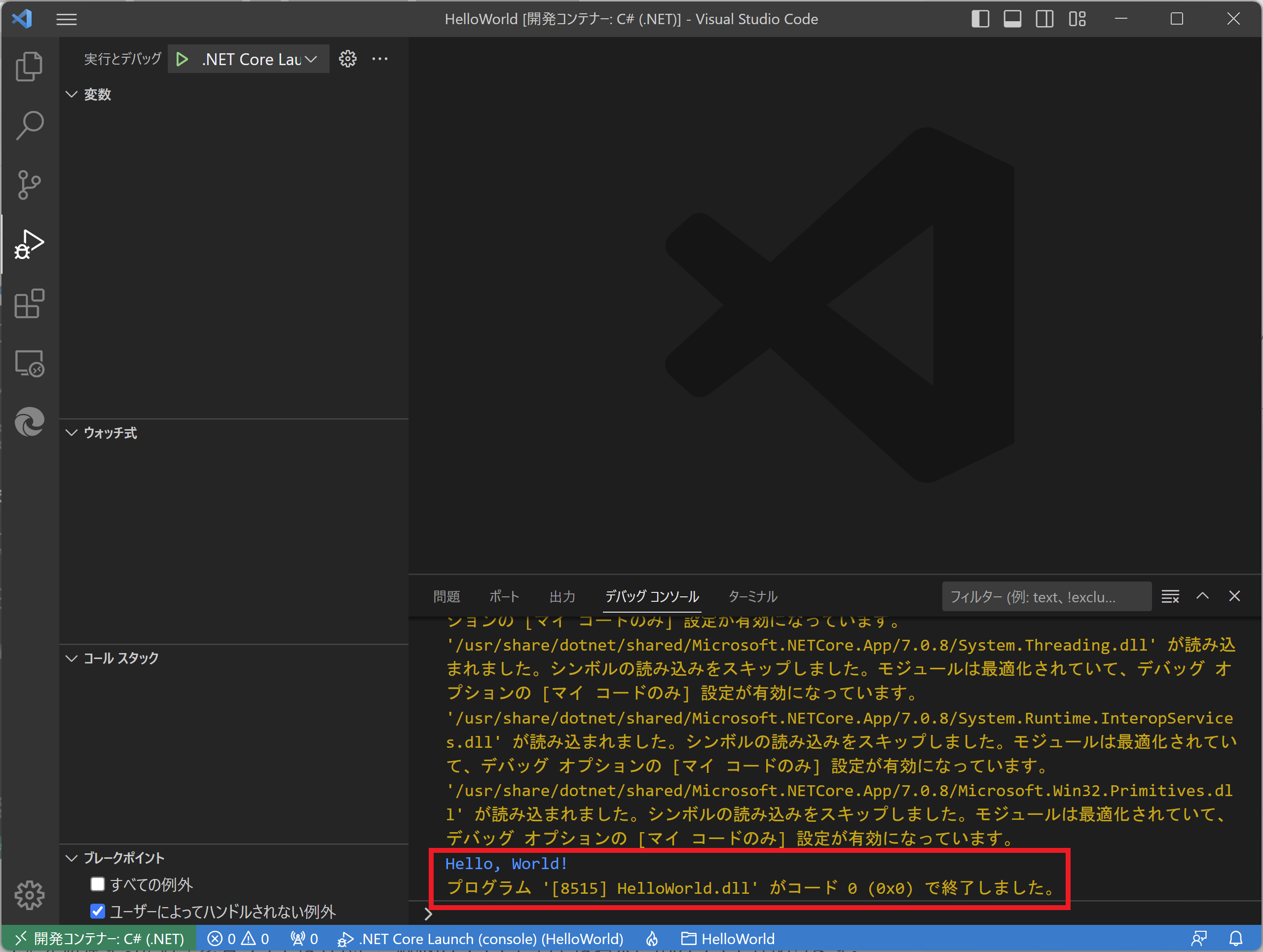Screen dimensions: 1263x952
Task: Open notifications bell in status bar
Action: [1235, 939]
